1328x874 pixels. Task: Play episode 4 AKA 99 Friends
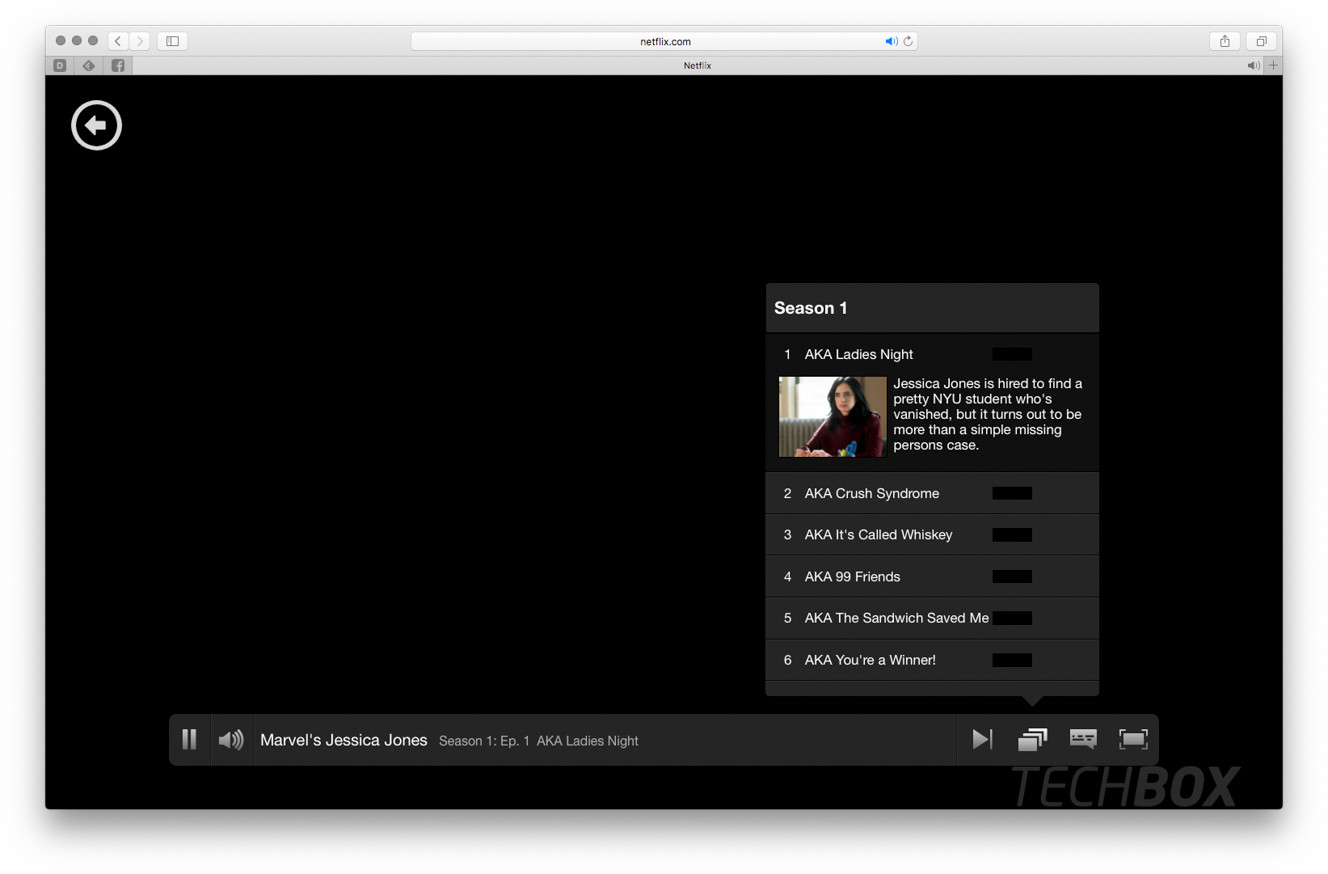(932, 577)
